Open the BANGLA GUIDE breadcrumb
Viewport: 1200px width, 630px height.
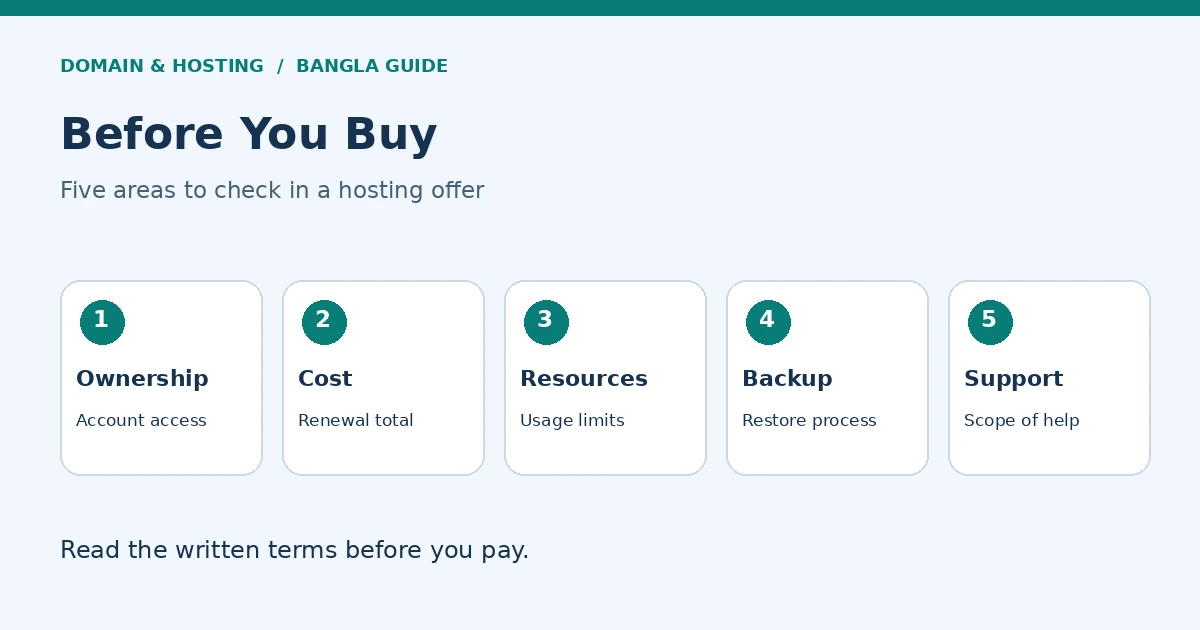tap(372, 66)
